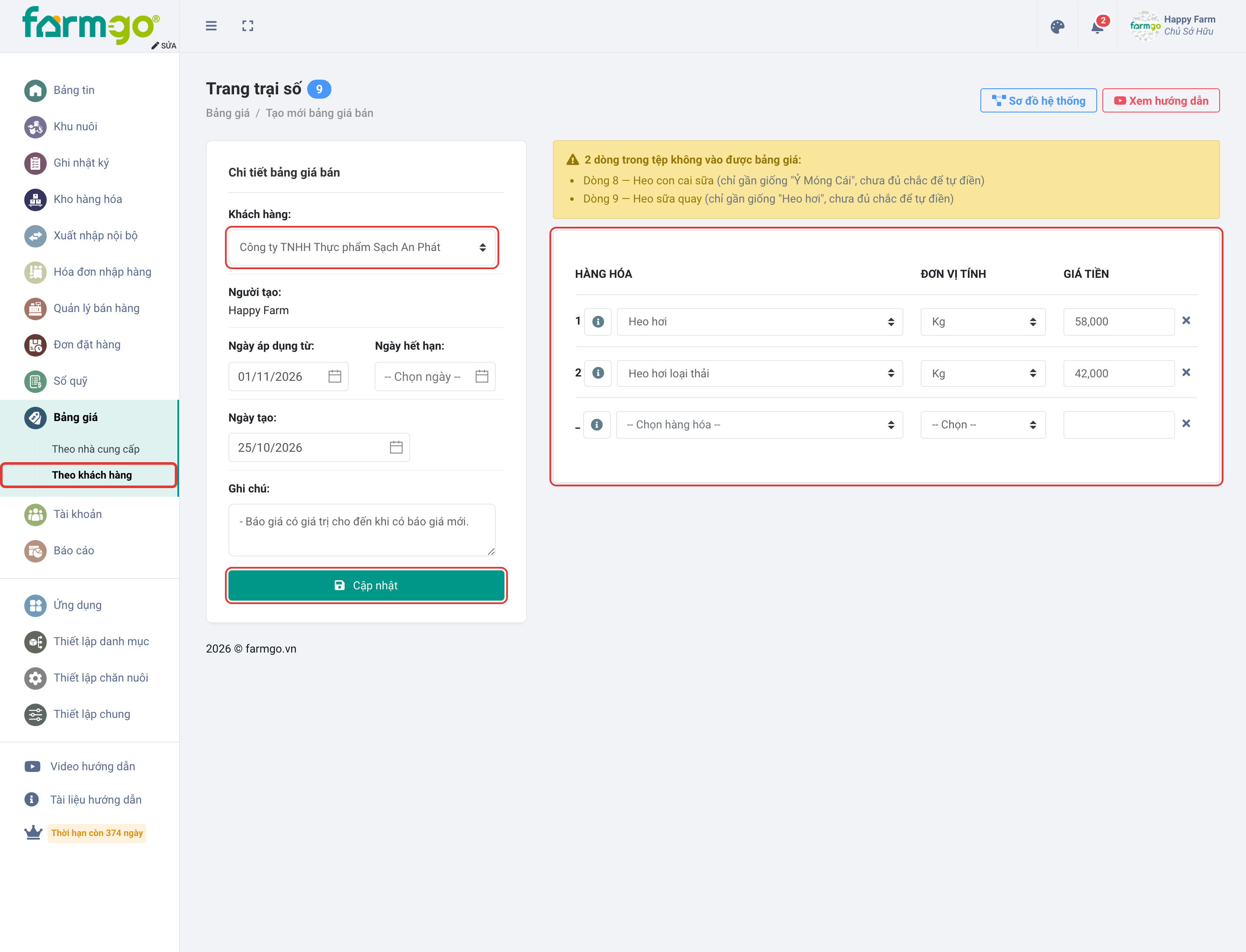Viewport: 1246px width, 952px height.
Task: Open calendar icon for Ngày tạo
Action: (396, 447)
